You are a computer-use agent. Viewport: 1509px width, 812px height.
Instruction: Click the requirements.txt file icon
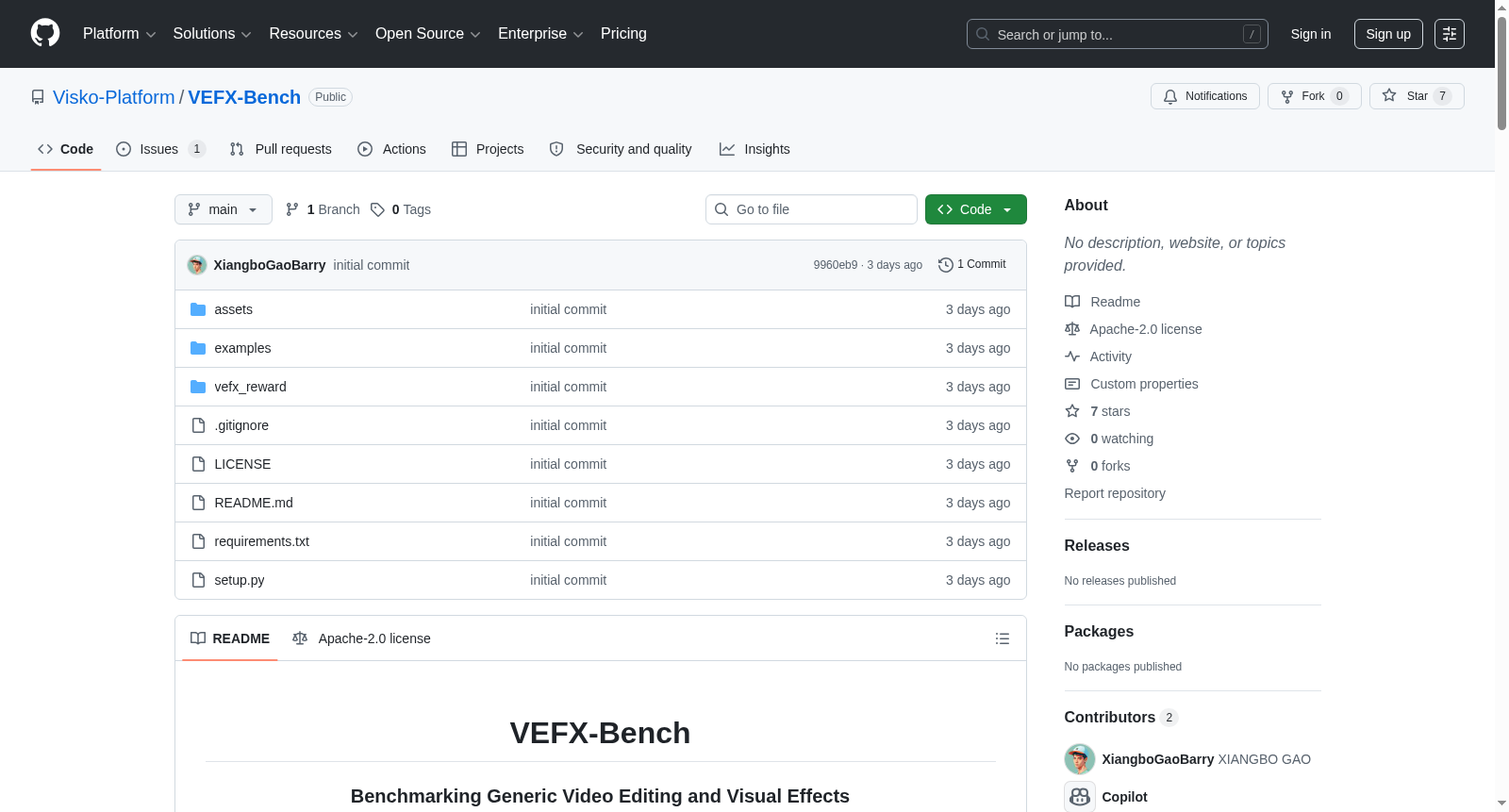coord(198,541)
